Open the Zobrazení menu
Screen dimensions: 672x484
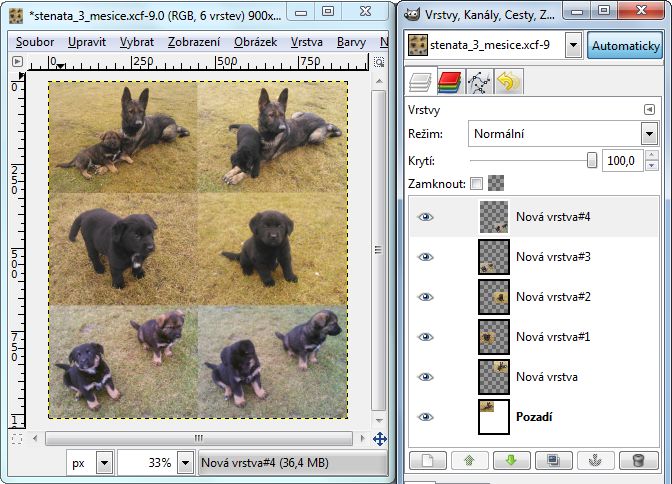(194, 42)
